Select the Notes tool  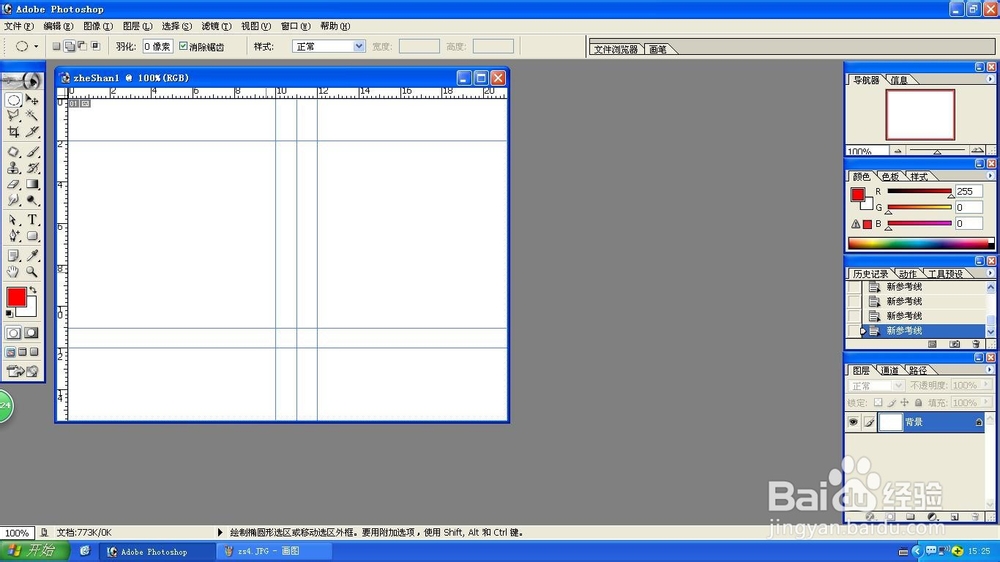[13, 256]
